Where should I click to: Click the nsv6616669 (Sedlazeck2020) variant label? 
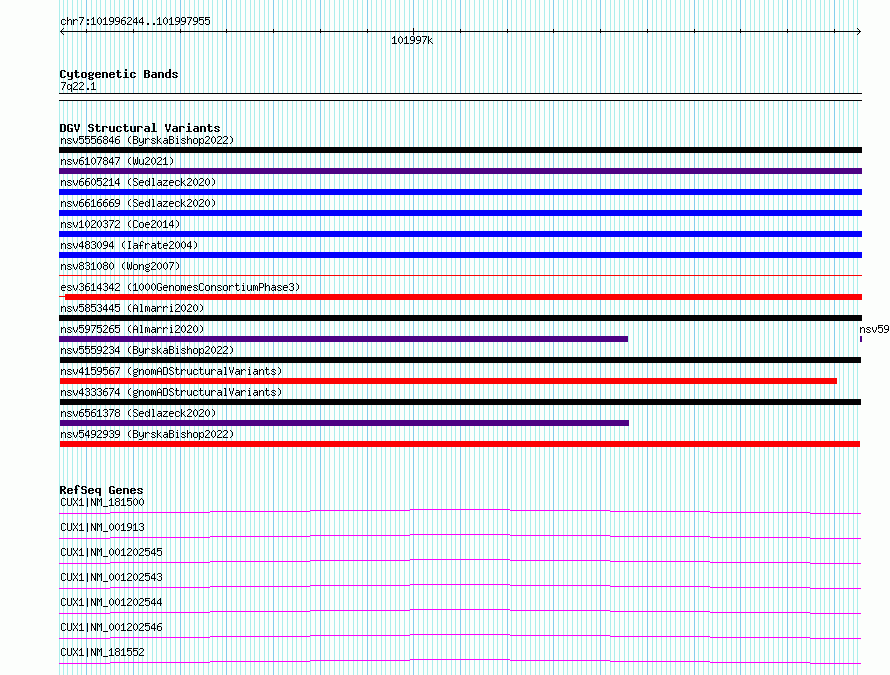click(138, 203)
